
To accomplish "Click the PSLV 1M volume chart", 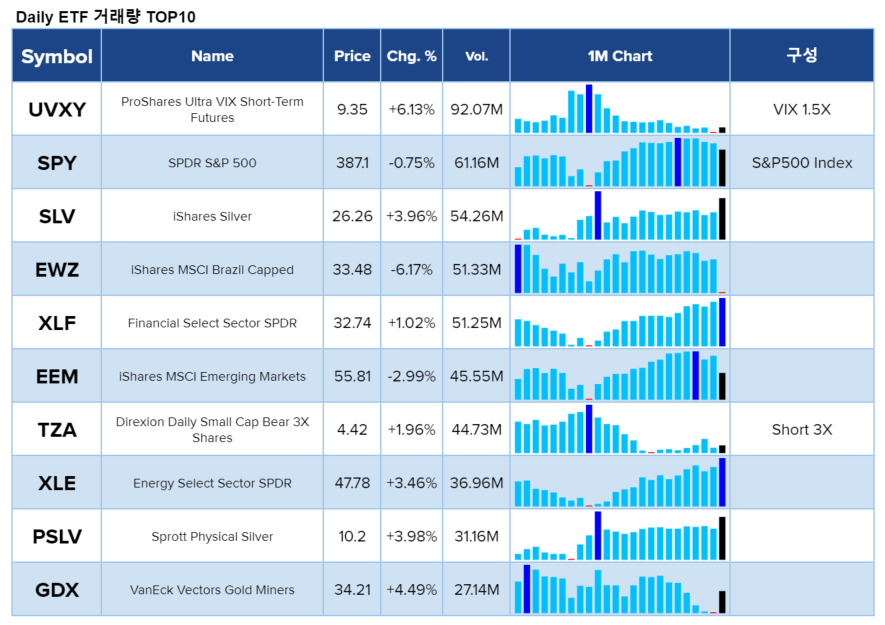I will tap(620, 536).
